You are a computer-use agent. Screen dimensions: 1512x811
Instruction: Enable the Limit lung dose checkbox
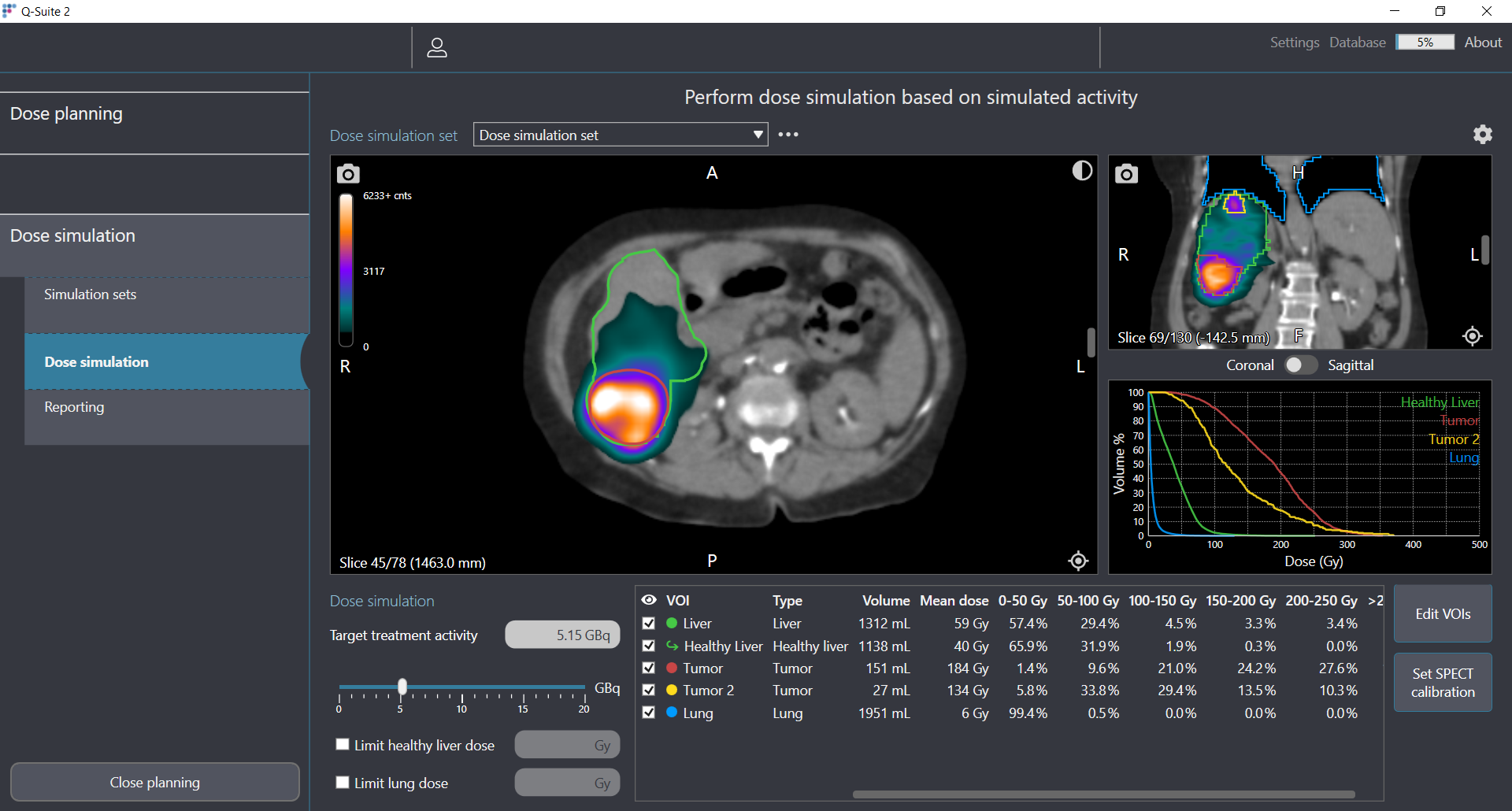[x=343, y=782]
